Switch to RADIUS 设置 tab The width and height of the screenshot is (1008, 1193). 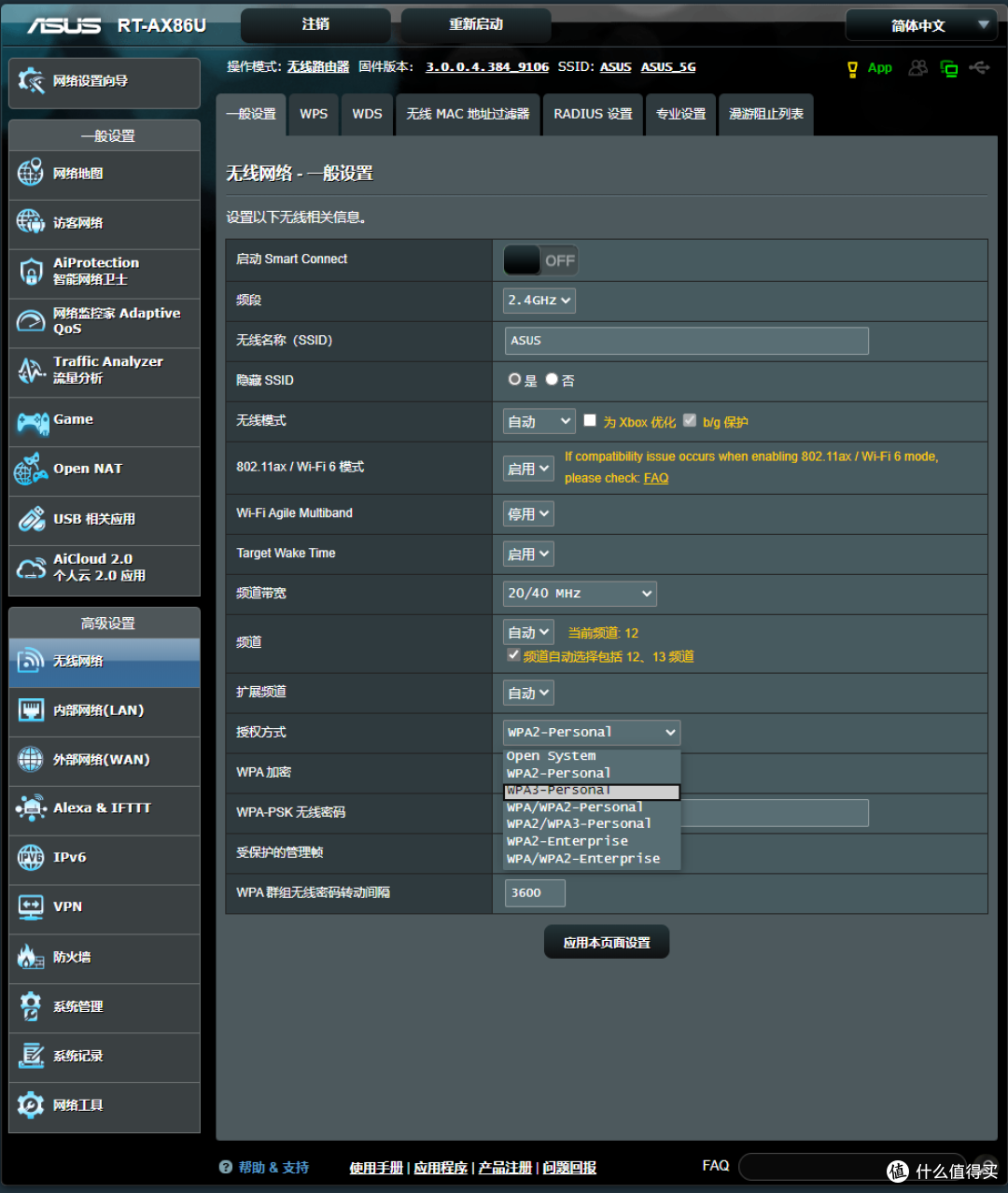[x=593, y=115]
